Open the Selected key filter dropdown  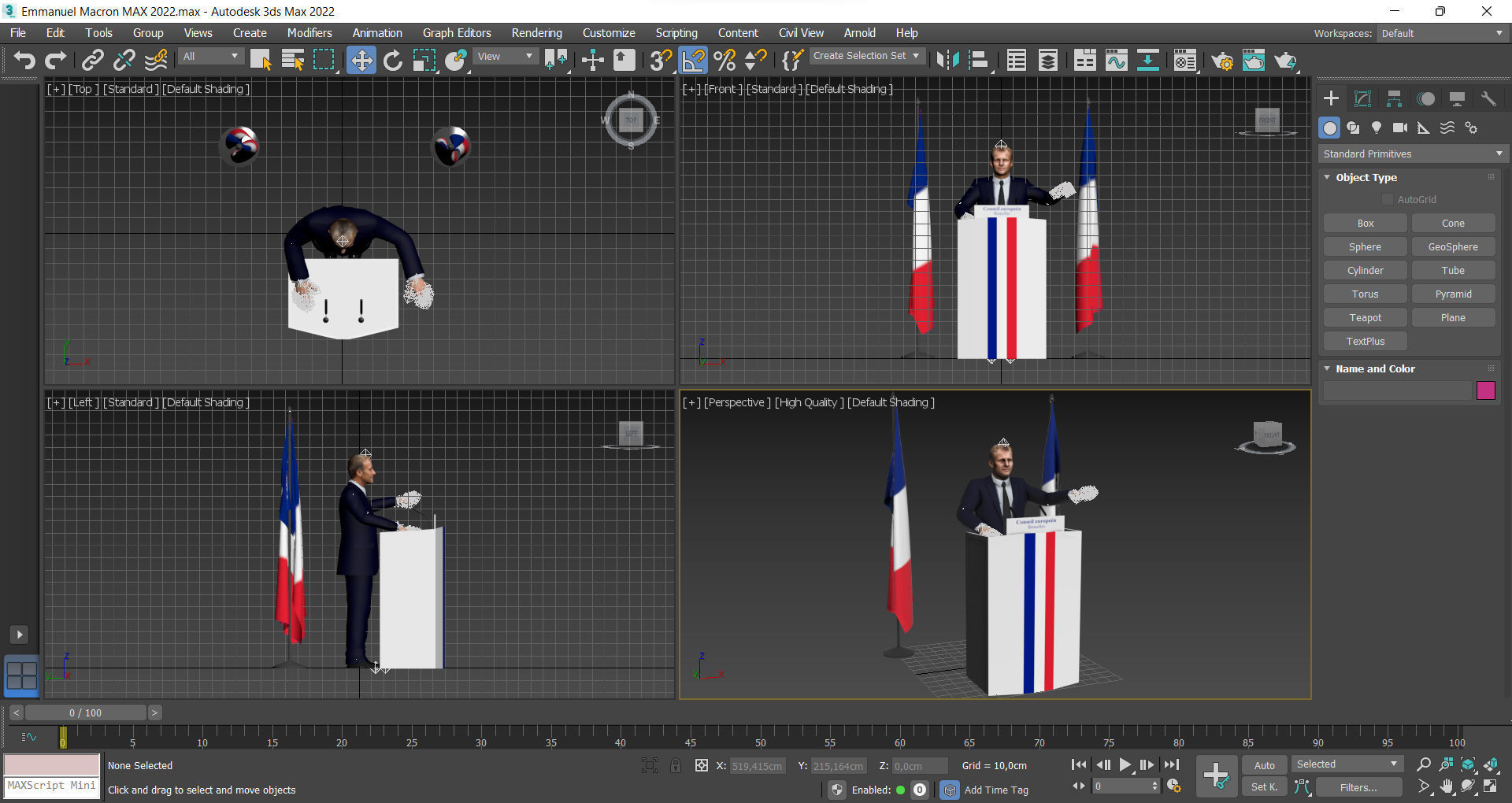pyautogui.click(x=1347, y=764)
